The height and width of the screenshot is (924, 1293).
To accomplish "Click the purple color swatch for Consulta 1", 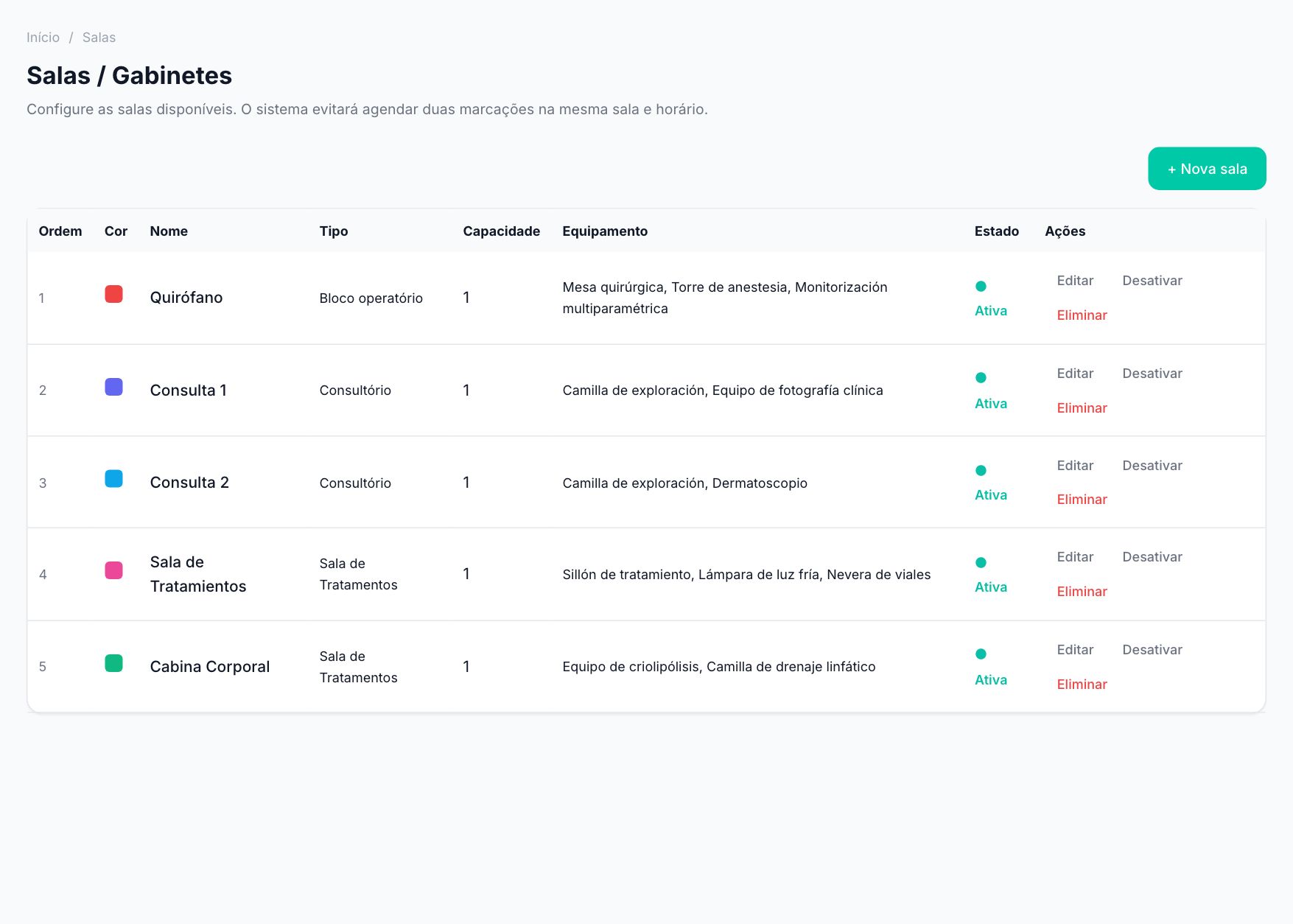I will pos(113,387).
